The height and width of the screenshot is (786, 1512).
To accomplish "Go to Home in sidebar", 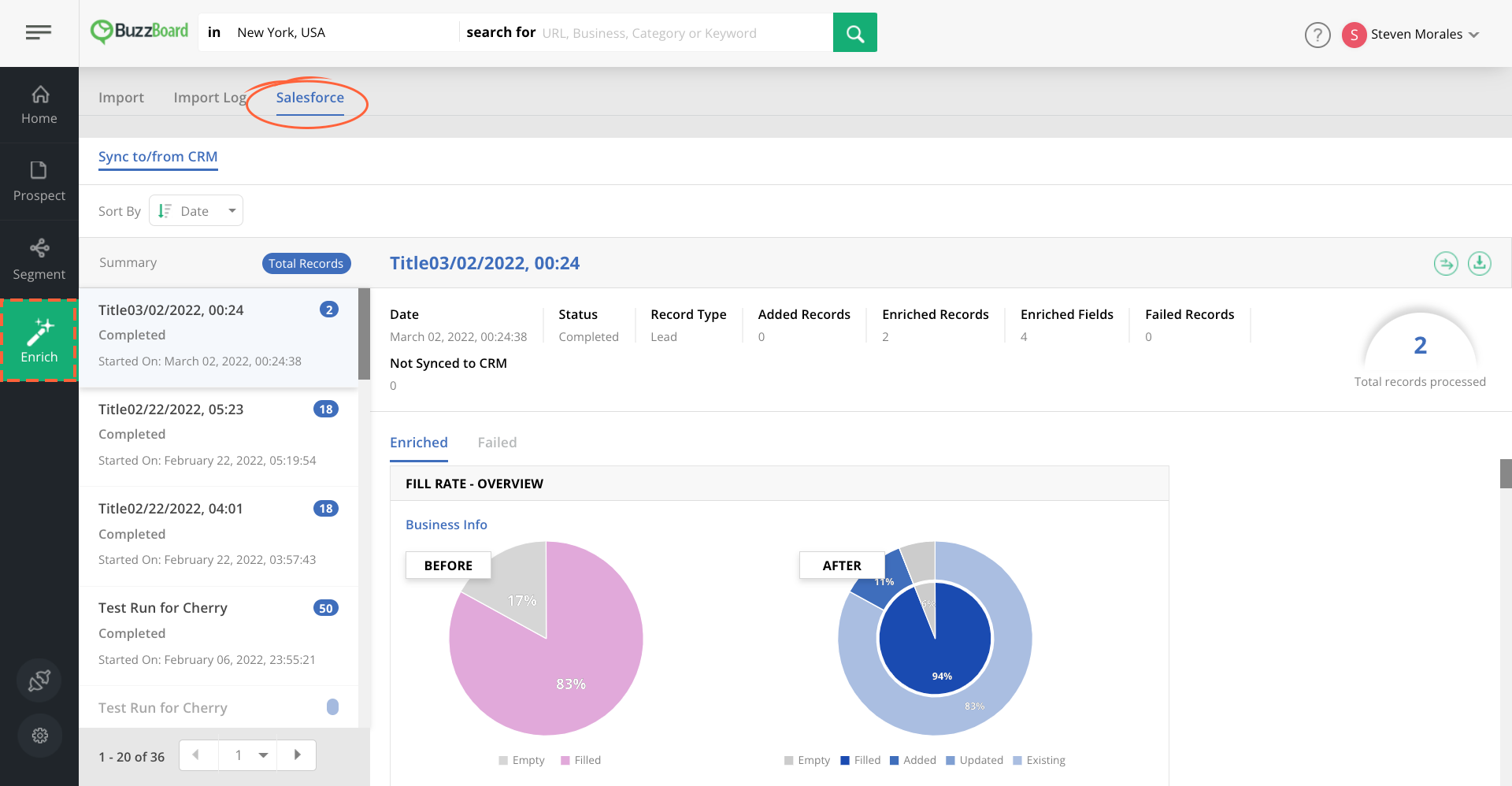I will [39, 105].
